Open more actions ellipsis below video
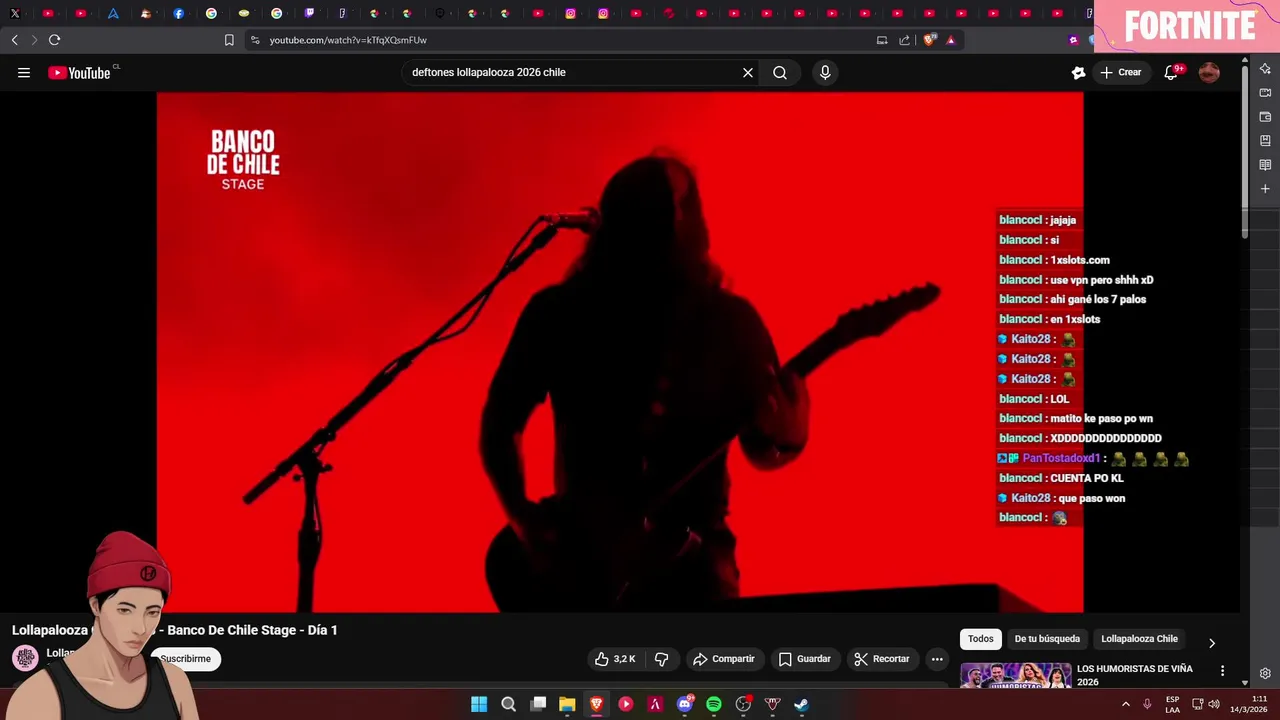 point(937,659)
